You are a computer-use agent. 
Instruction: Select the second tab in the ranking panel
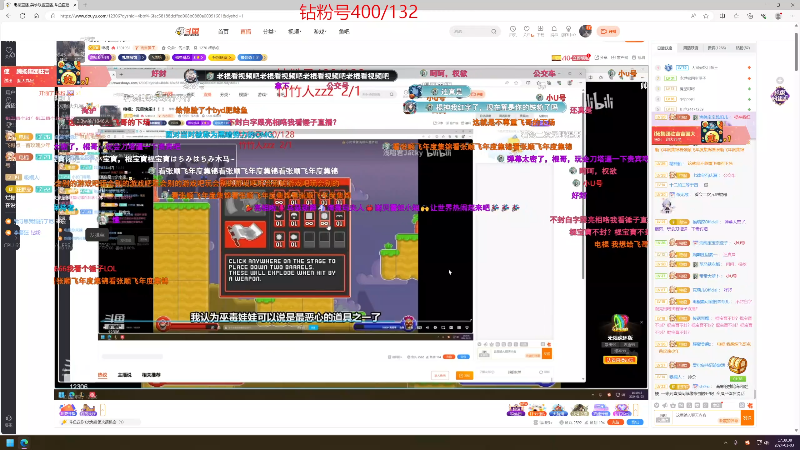click(x=690, y=48)
